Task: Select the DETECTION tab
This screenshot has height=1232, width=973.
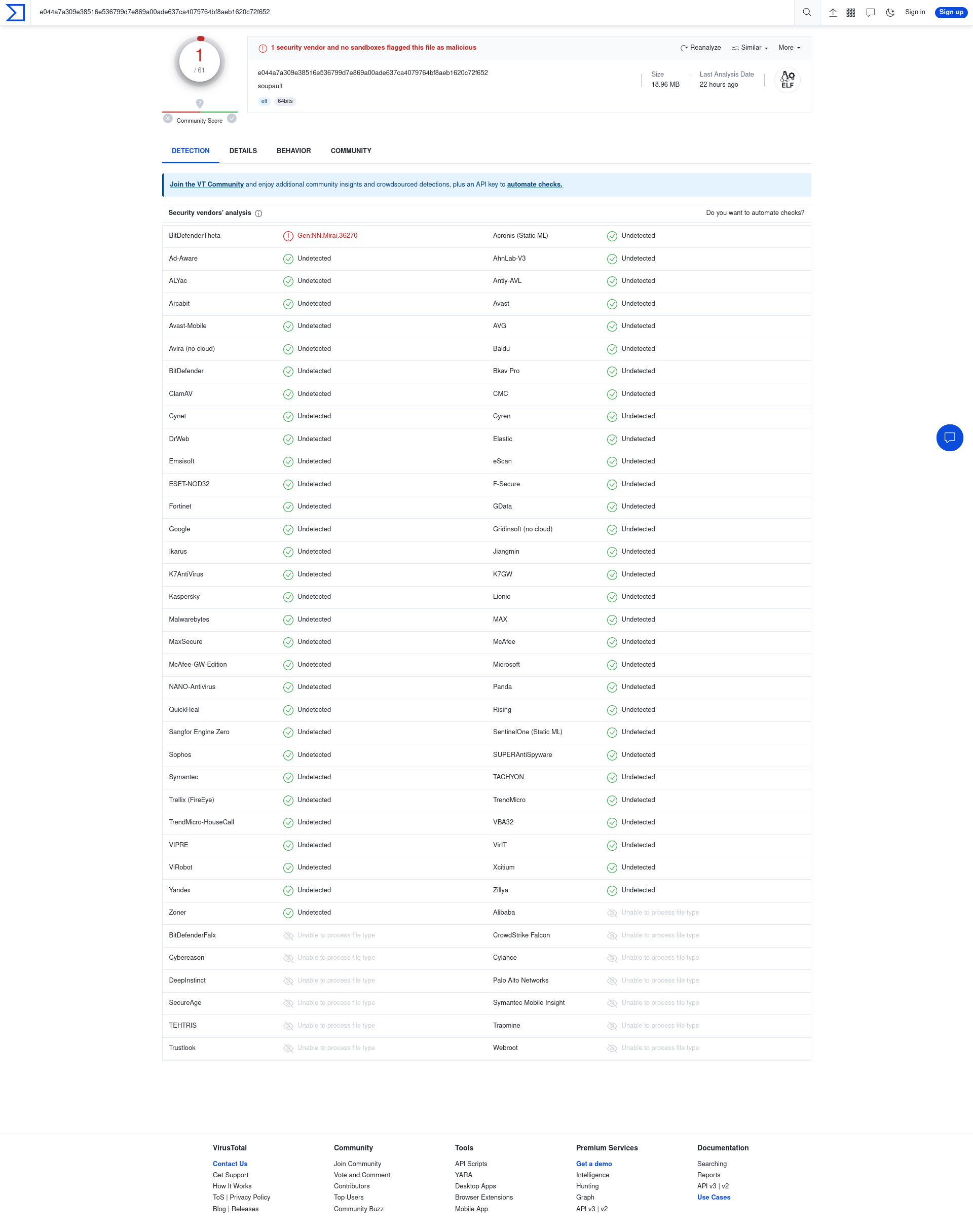Action: [190, 151]
